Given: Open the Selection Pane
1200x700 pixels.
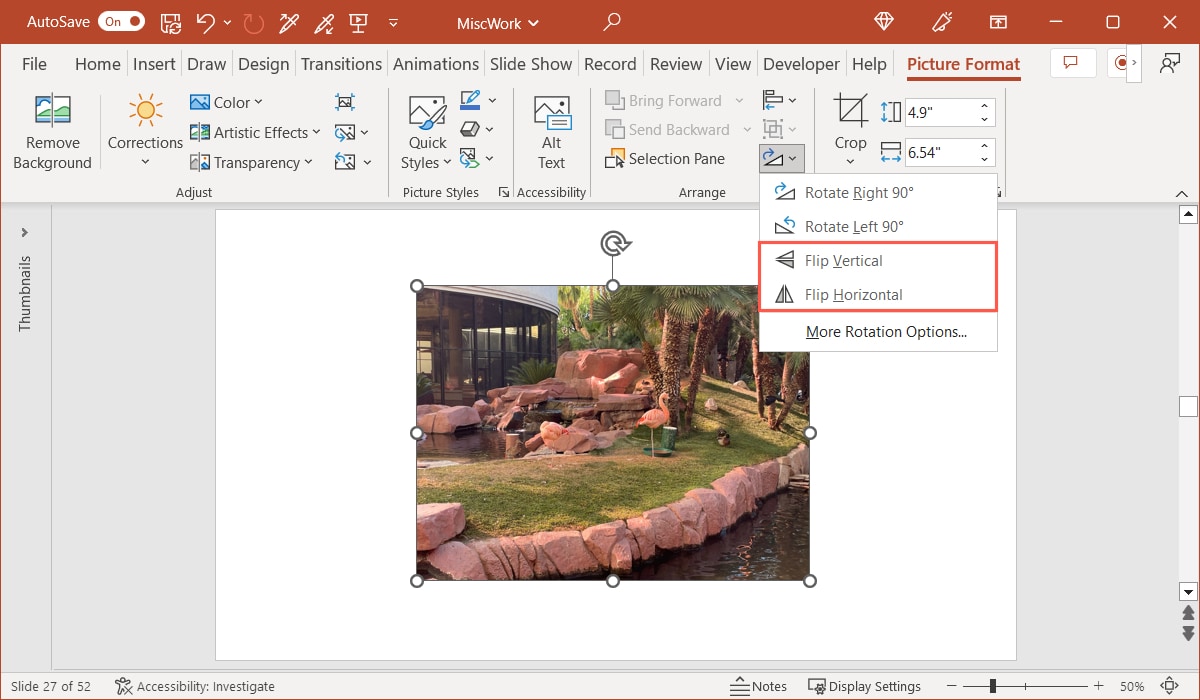Looking at the screenshot, I should 666,158.
